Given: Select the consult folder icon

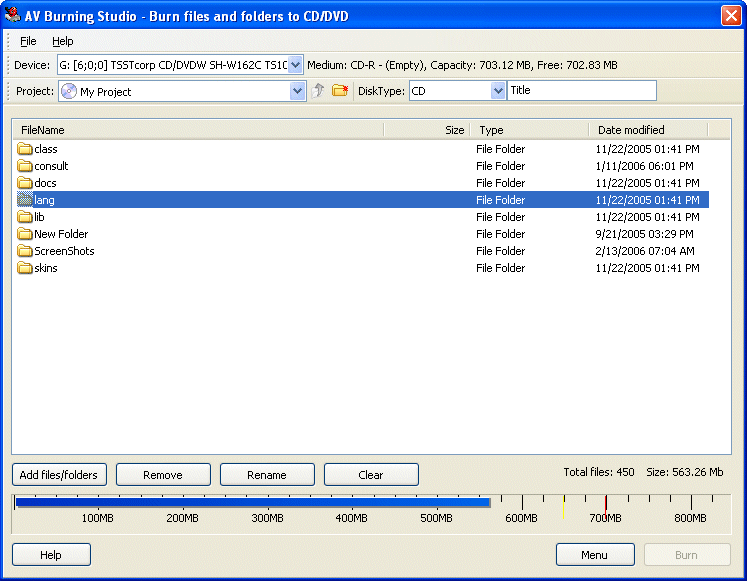Looking at the screenshot, I should (25, 166).
